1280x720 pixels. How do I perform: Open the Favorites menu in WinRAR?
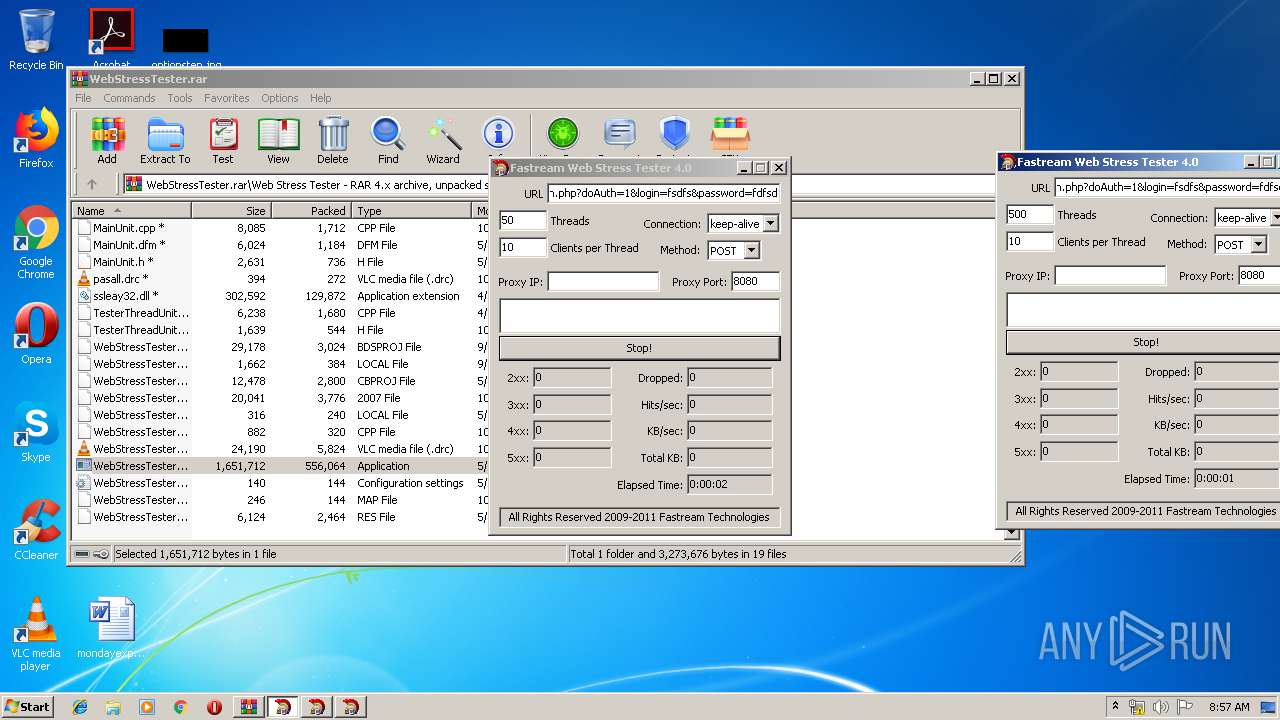click(x=227, y=98)
